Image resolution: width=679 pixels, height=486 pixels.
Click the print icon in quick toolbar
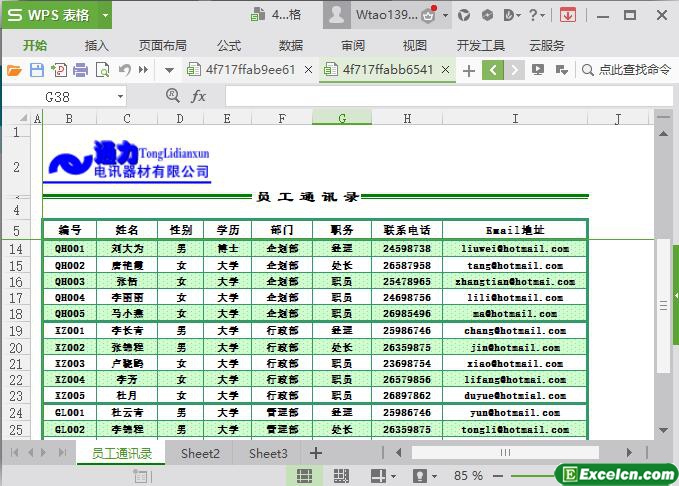[80, 70]
